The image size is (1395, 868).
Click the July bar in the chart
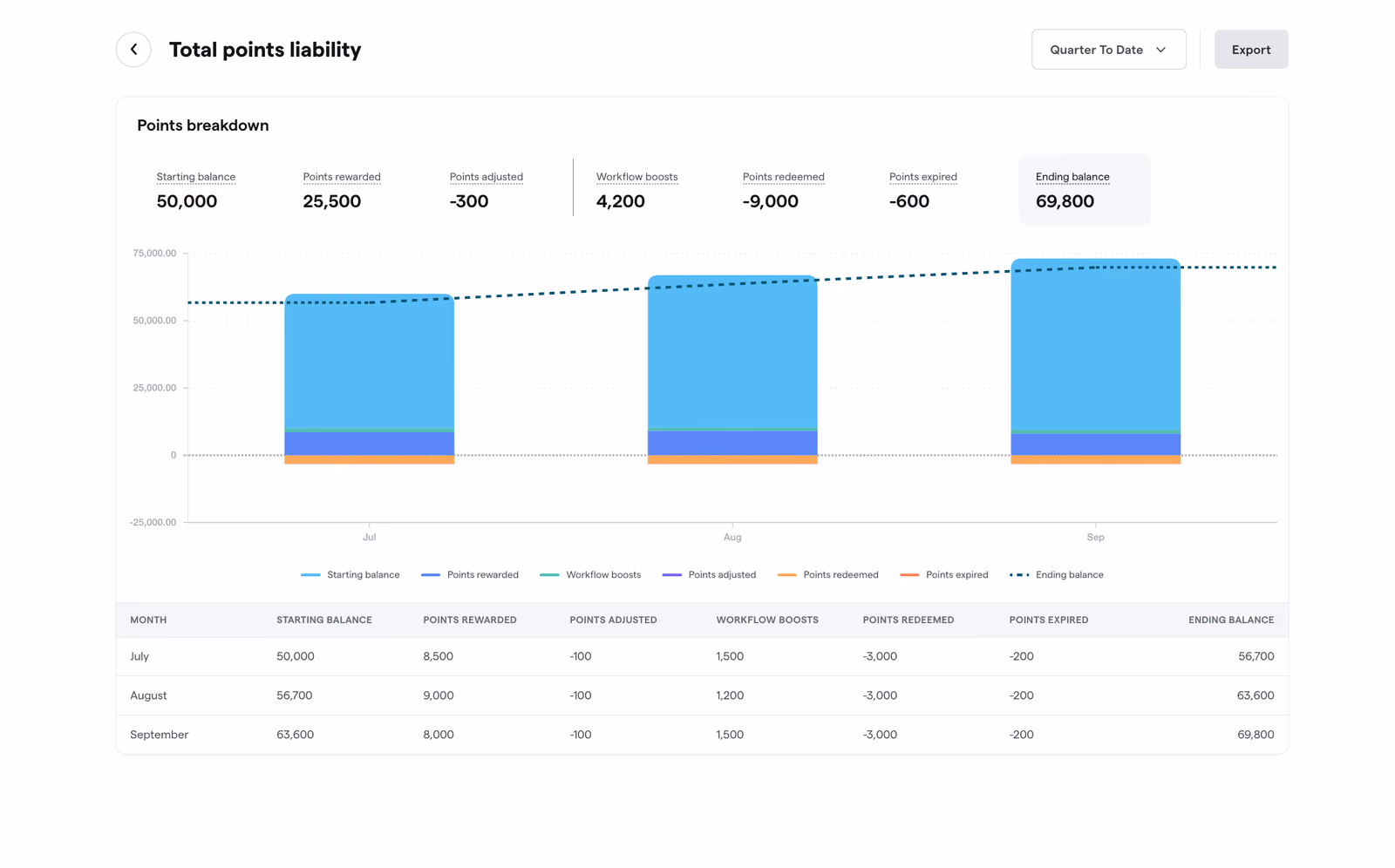click(x=370, y=379)
